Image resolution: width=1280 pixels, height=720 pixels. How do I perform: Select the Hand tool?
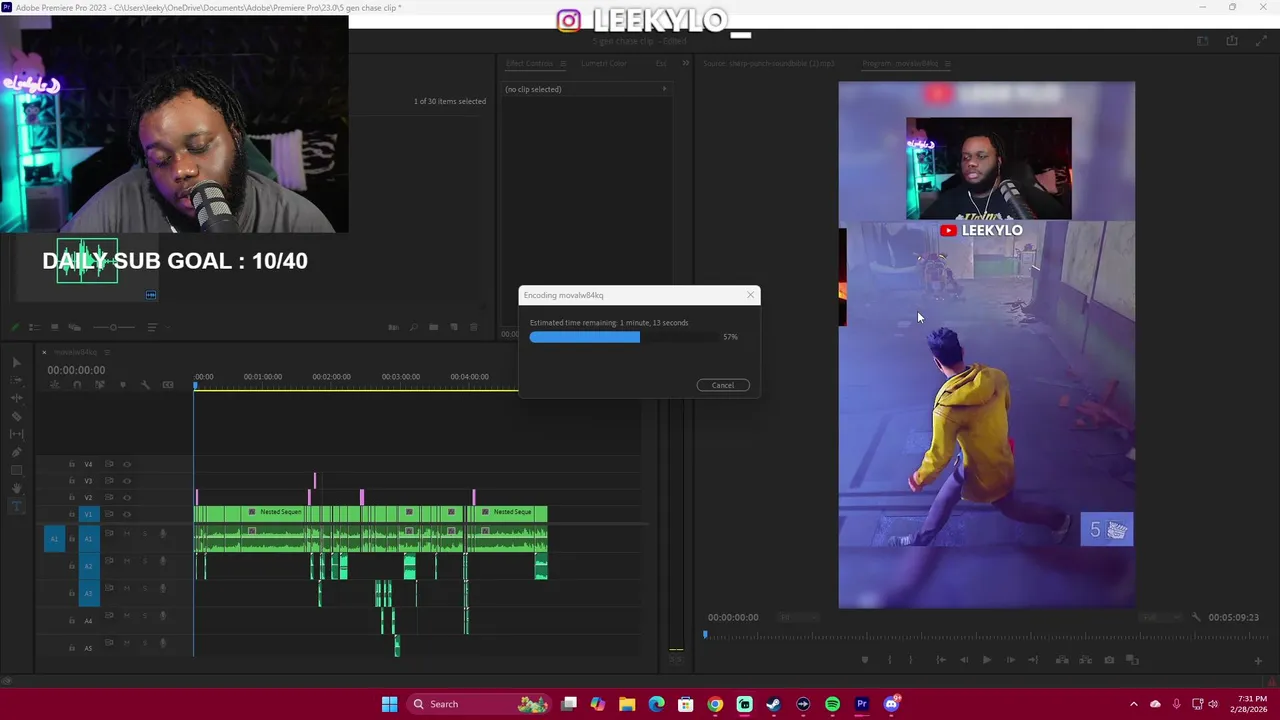coord(17,488)
